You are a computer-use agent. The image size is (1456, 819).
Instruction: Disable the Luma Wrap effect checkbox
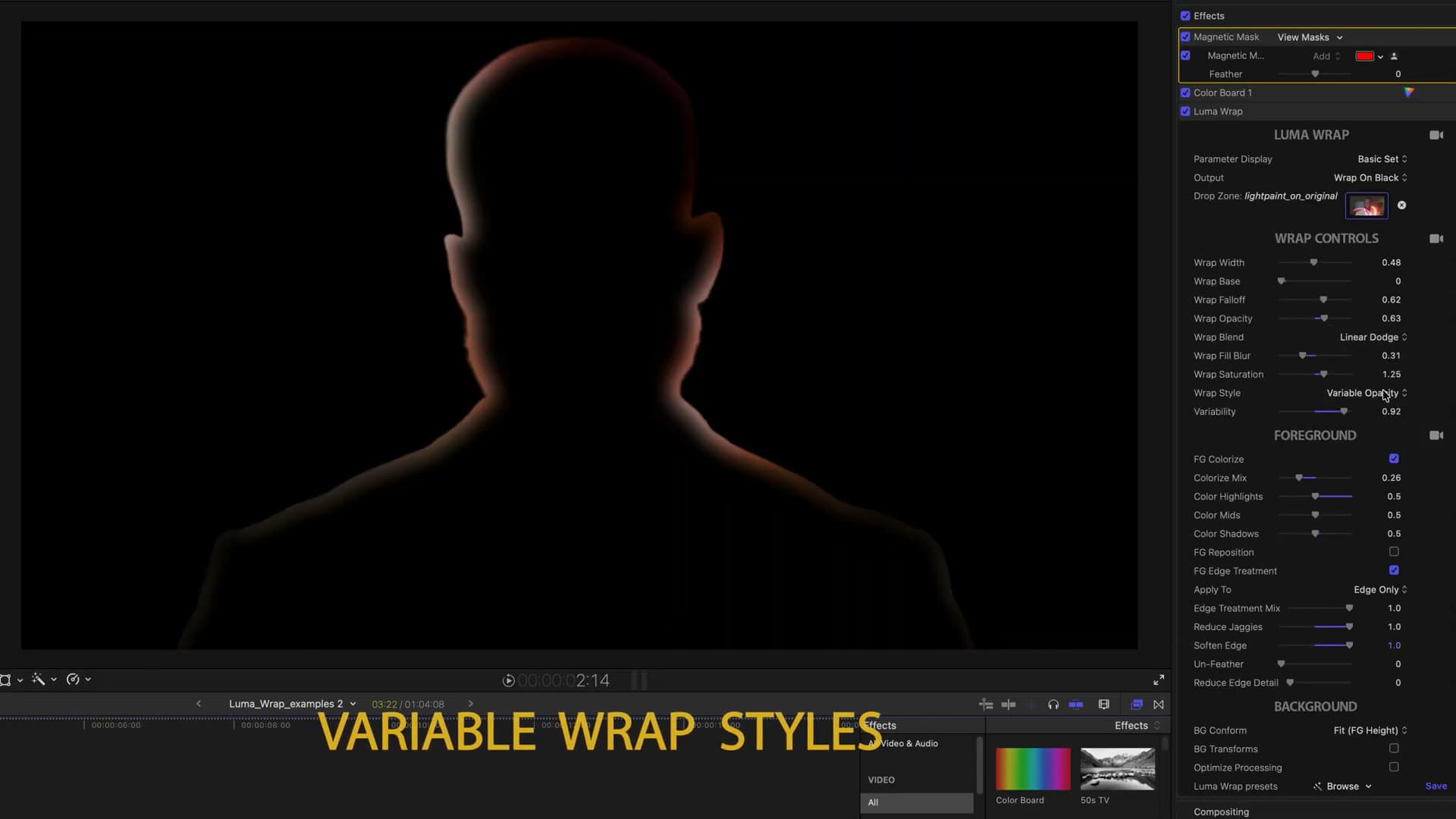coord(1185,111)
